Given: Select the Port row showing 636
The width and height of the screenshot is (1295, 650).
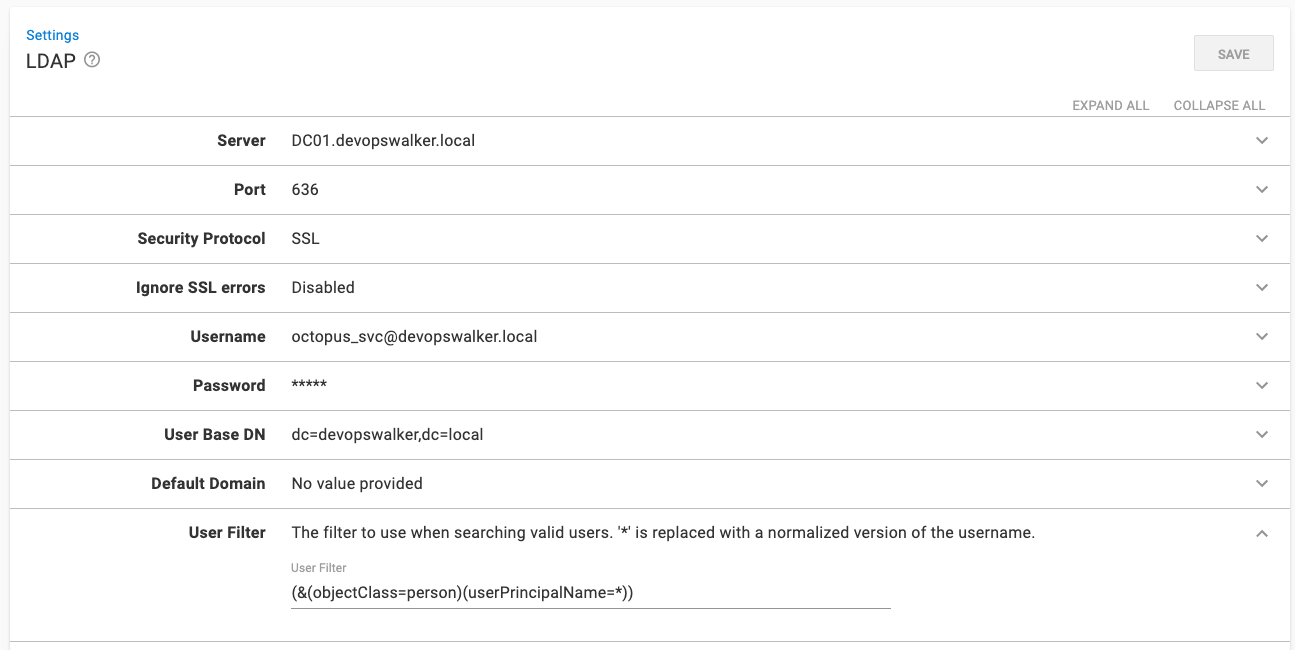Looking at the screenshot, I should (305, 190).
